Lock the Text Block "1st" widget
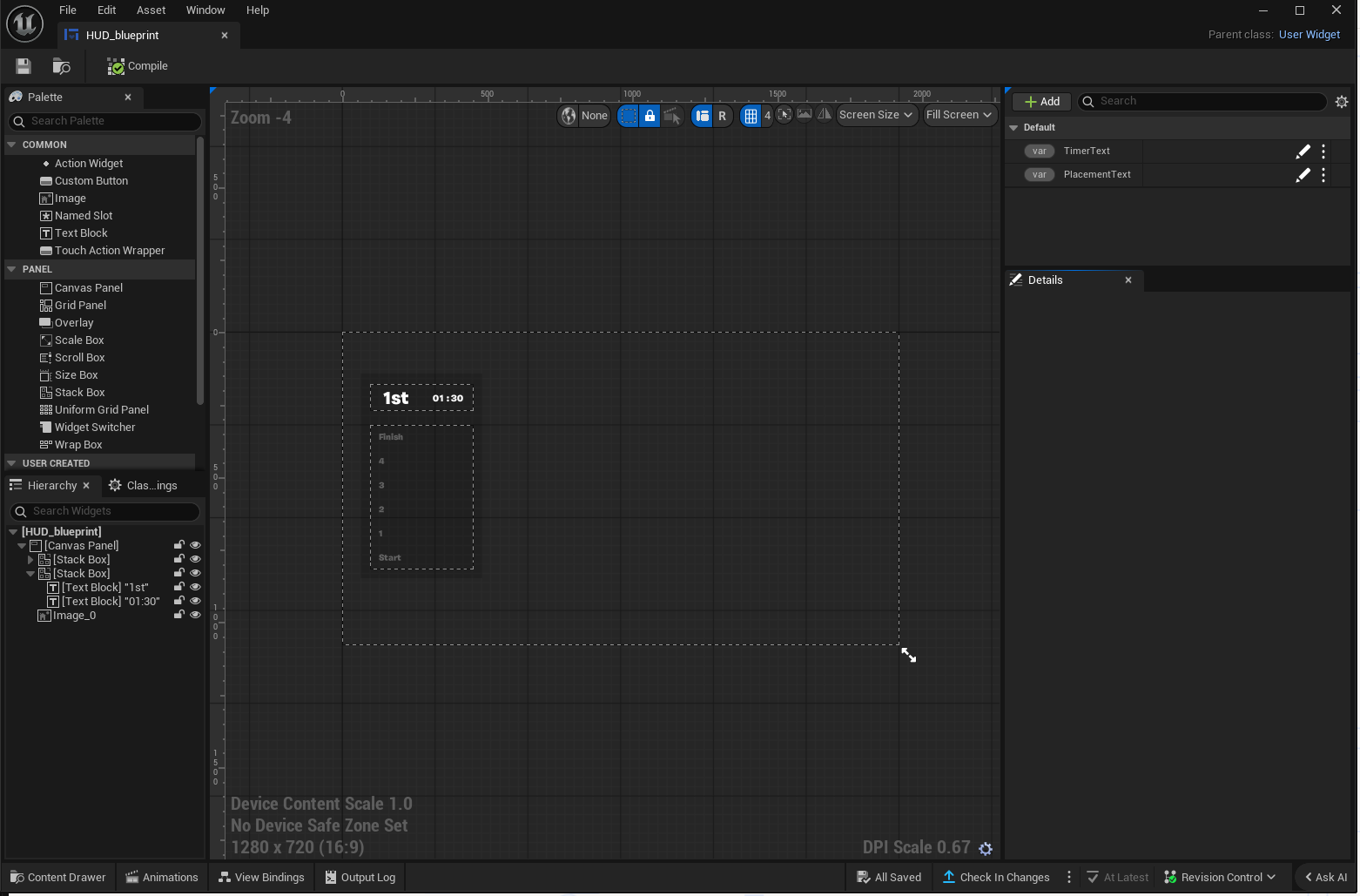This screenshot has height=896, width=1360. 178,586
